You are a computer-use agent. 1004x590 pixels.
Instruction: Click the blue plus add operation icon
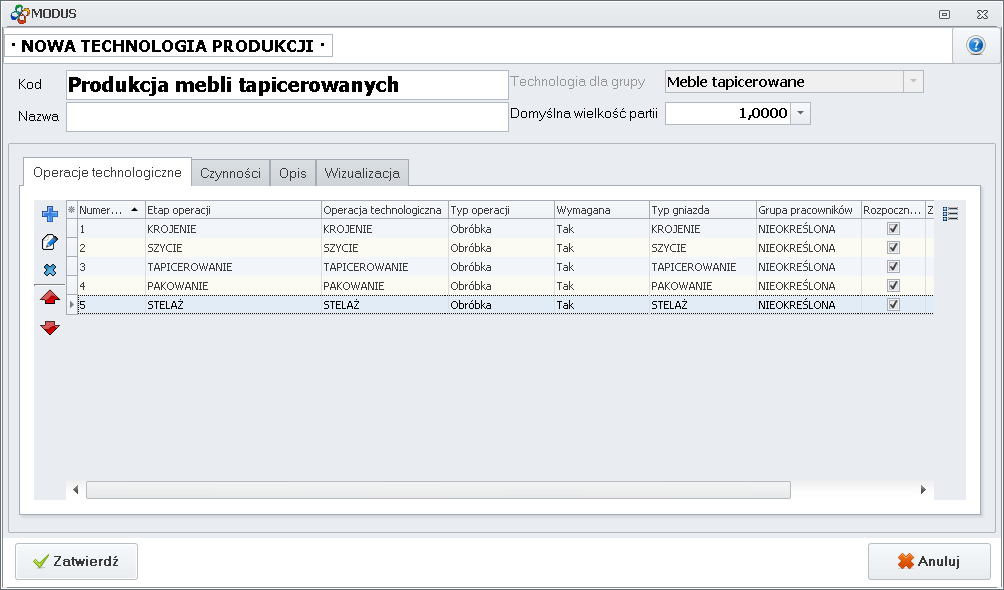coord(50,213)
